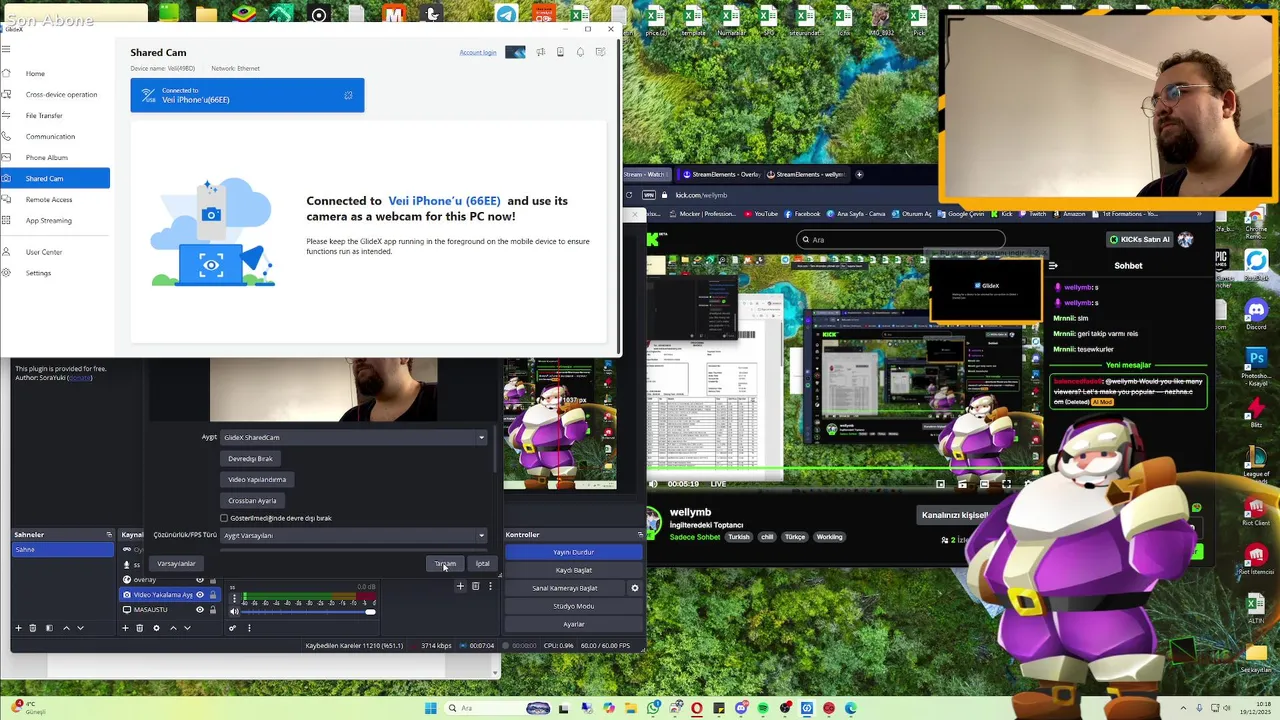Confirm properties with the Tamam button
The height and width of the screenshot is (720, 1280).
pyautogui.click(x=445, y=563)
